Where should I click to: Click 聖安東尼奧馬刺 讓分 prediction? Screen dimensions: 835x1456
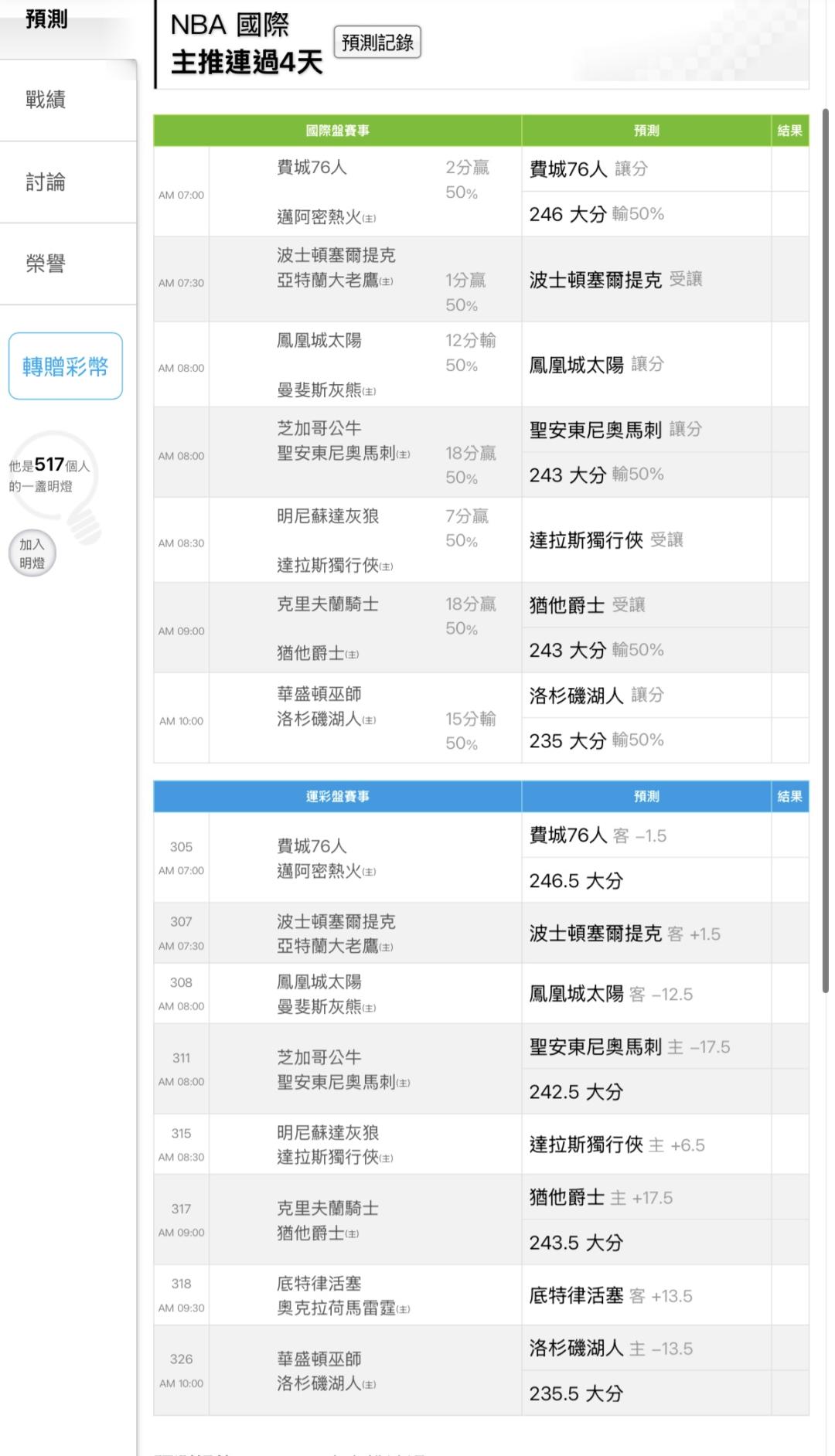(616, 430)
